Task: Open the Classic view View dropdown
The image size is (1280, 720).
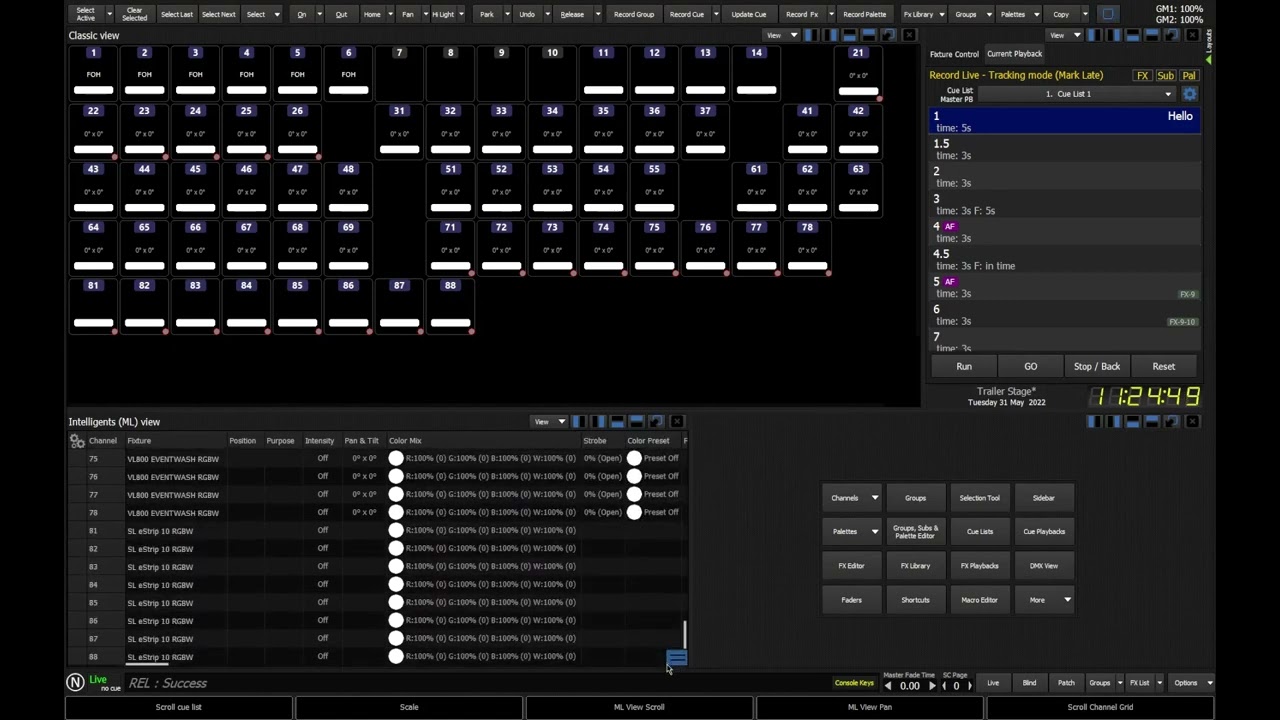Action: [x=782, y=35]
